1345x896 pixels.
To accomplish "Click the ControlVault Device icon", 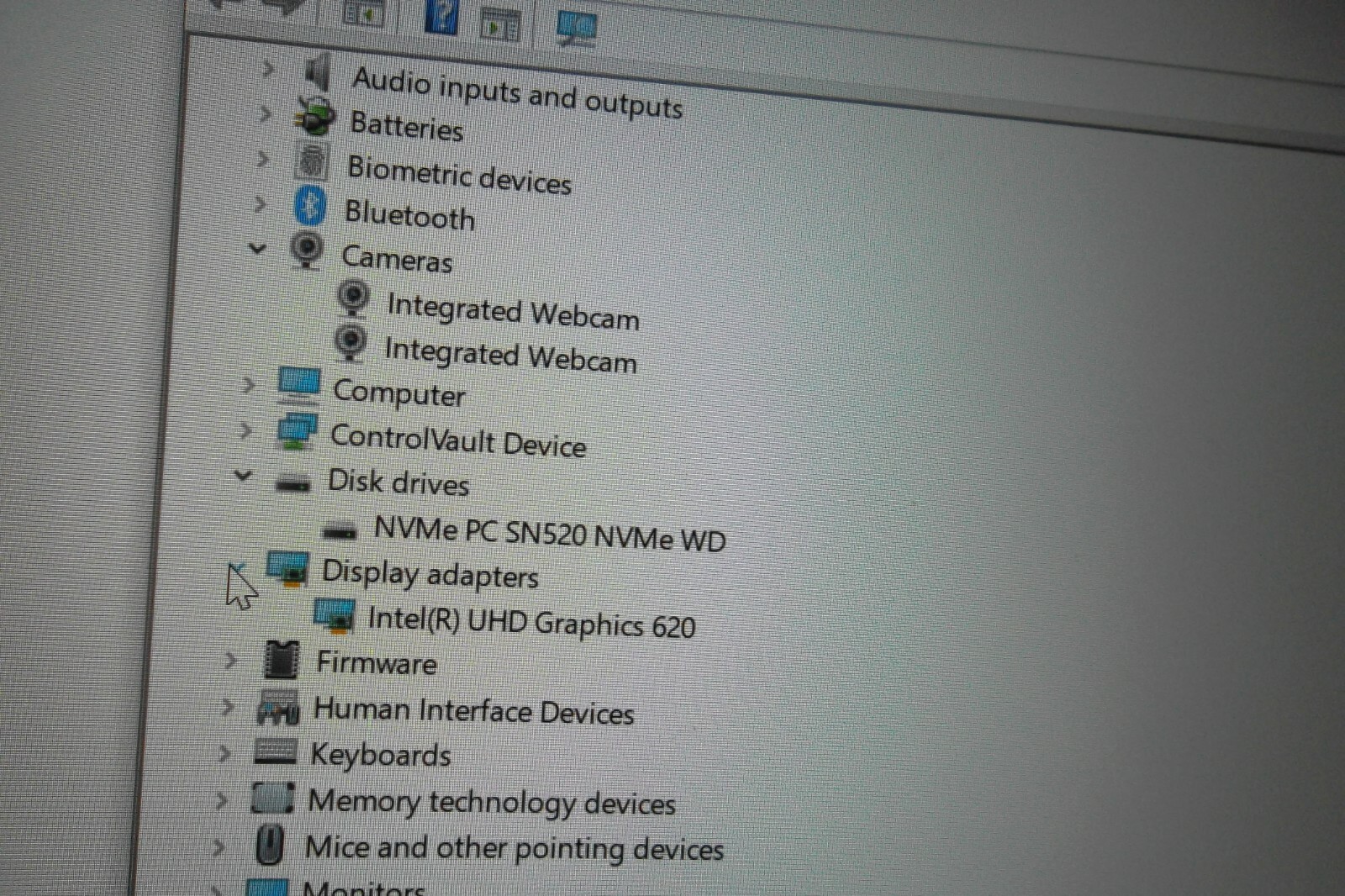I will coord(296,432).
